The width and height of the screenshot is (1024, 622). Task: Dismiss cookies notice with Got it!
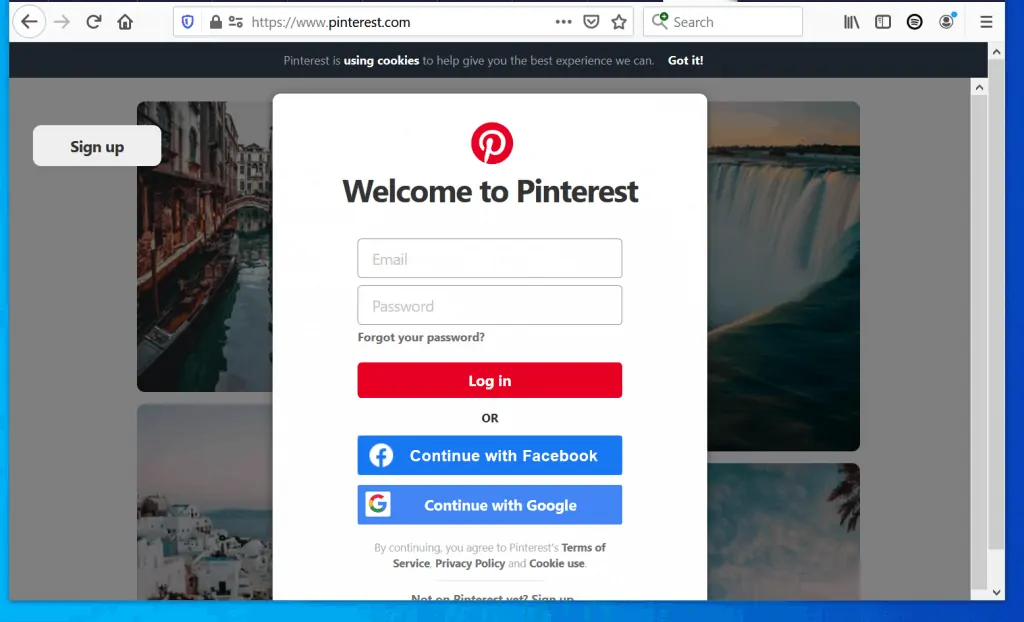click(x=685, y=60)
